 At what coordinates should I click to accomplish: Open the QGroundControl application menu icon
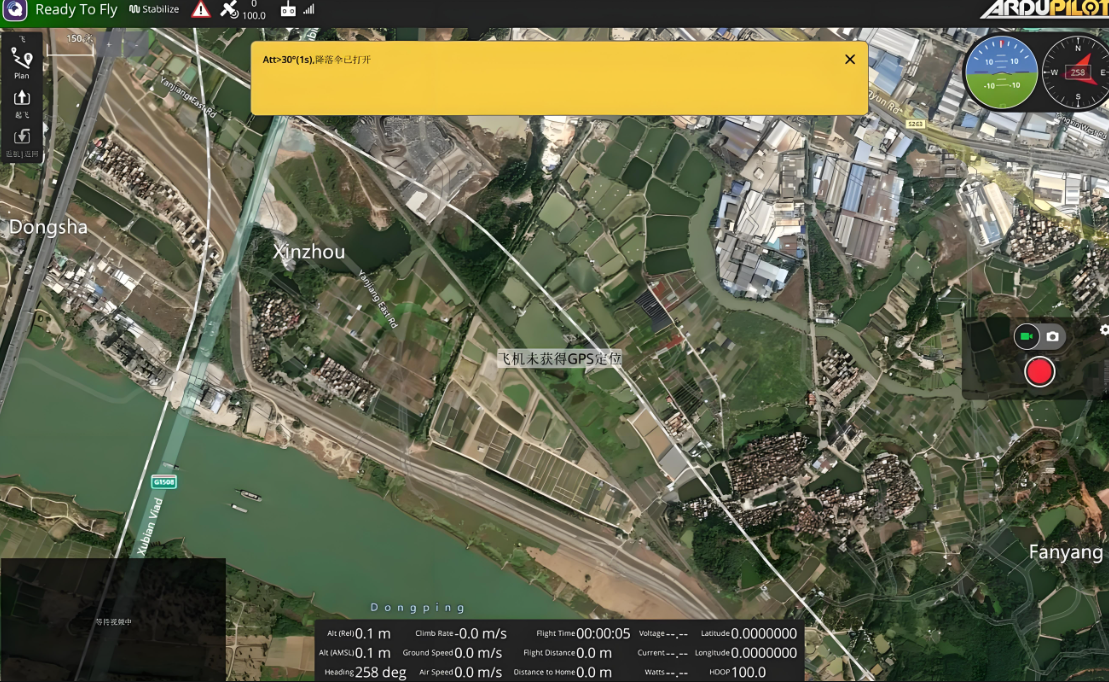click(14, 10)
